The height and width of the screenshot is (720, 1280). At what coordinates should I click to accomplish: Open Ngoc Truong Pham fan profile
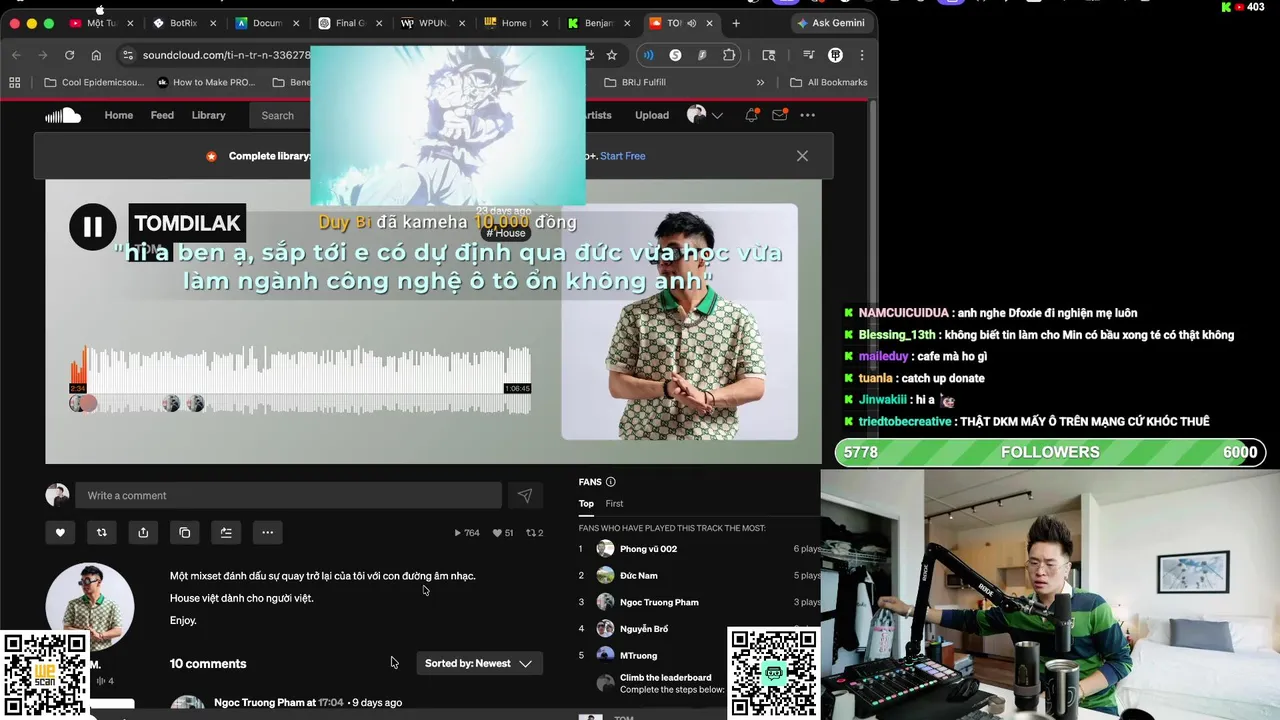[x=659, y=602]
